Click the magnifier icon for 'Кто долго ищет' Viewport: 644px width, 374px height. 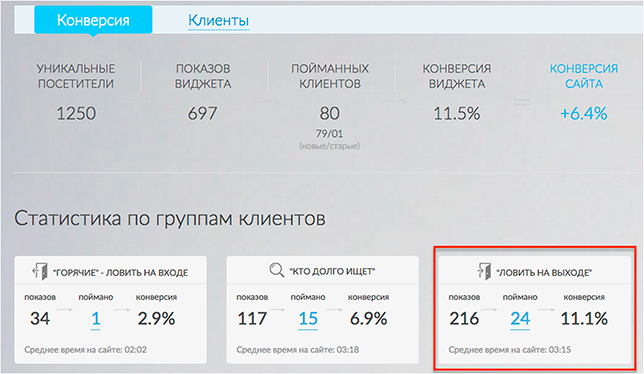[276, 270]
